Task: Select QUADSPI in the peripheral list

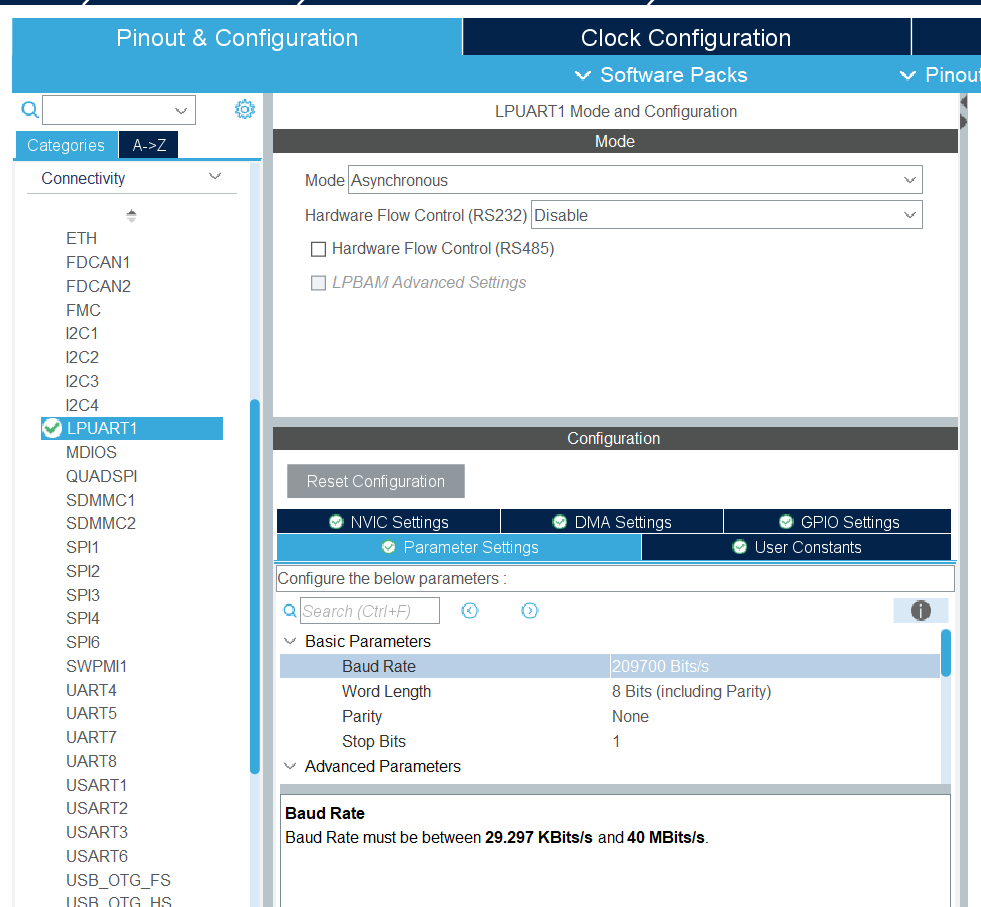Action: click(x=101, y=476)
